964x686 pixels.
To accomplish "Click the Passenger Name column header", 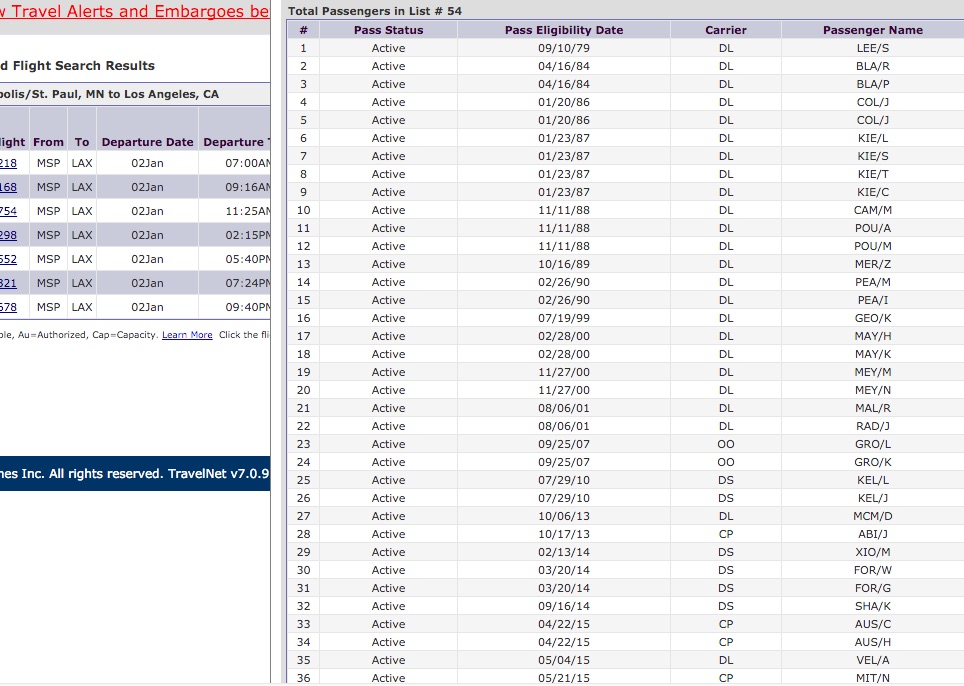I will coord(872,30).
